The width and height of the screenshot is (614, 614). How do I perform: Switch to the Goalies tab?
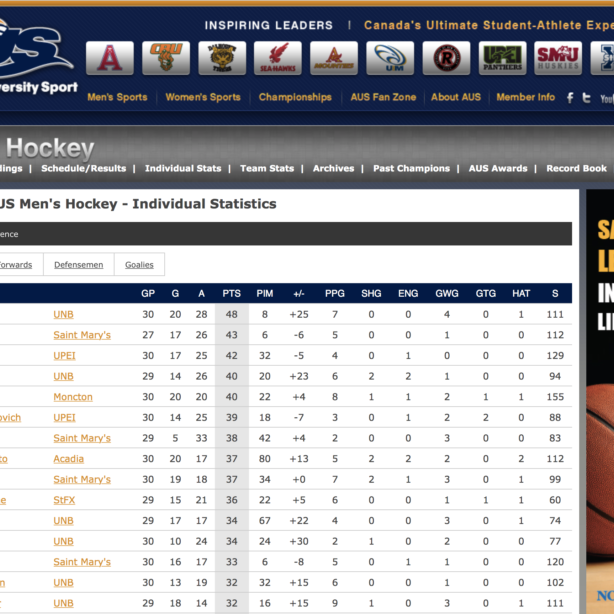click(x=139, y=265)
